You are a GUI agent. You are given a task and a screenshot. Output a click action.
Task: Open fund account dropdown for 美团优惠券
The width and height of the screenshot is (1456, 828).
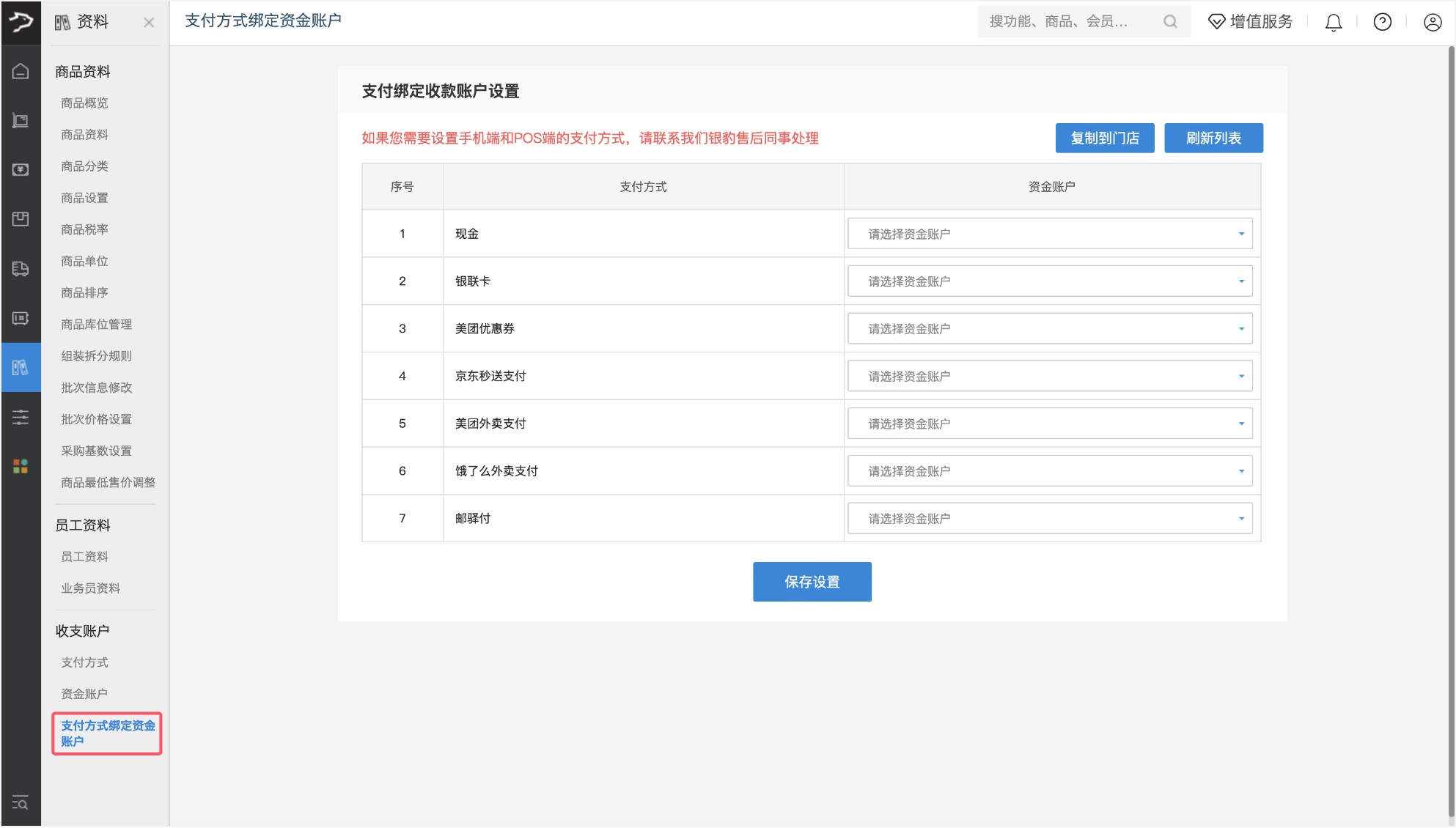[x=1049, y=328]
